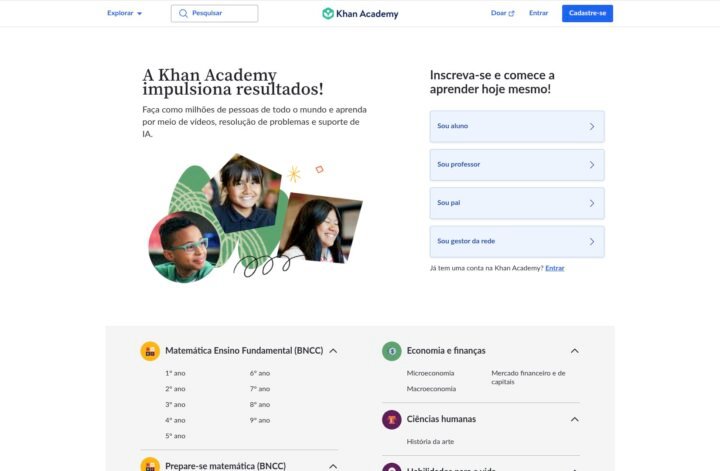
Task: Choose the Sou pai option
Action: (516, 203)
